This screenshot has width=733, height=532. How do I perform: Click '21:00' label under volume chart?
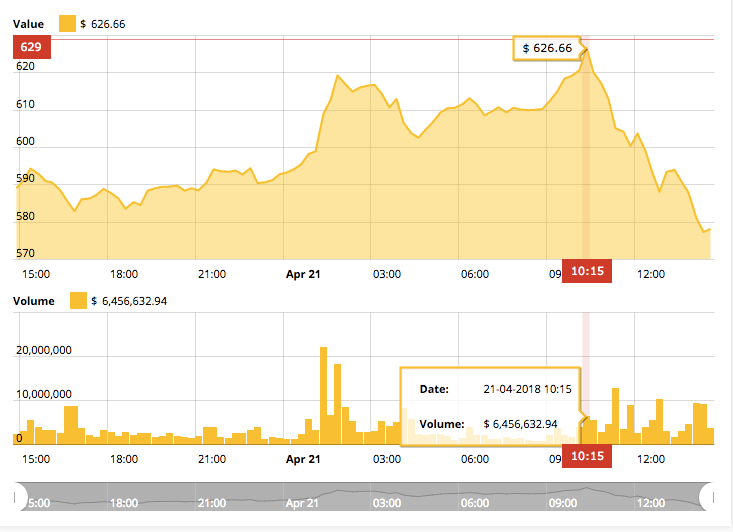click(212, 459)
